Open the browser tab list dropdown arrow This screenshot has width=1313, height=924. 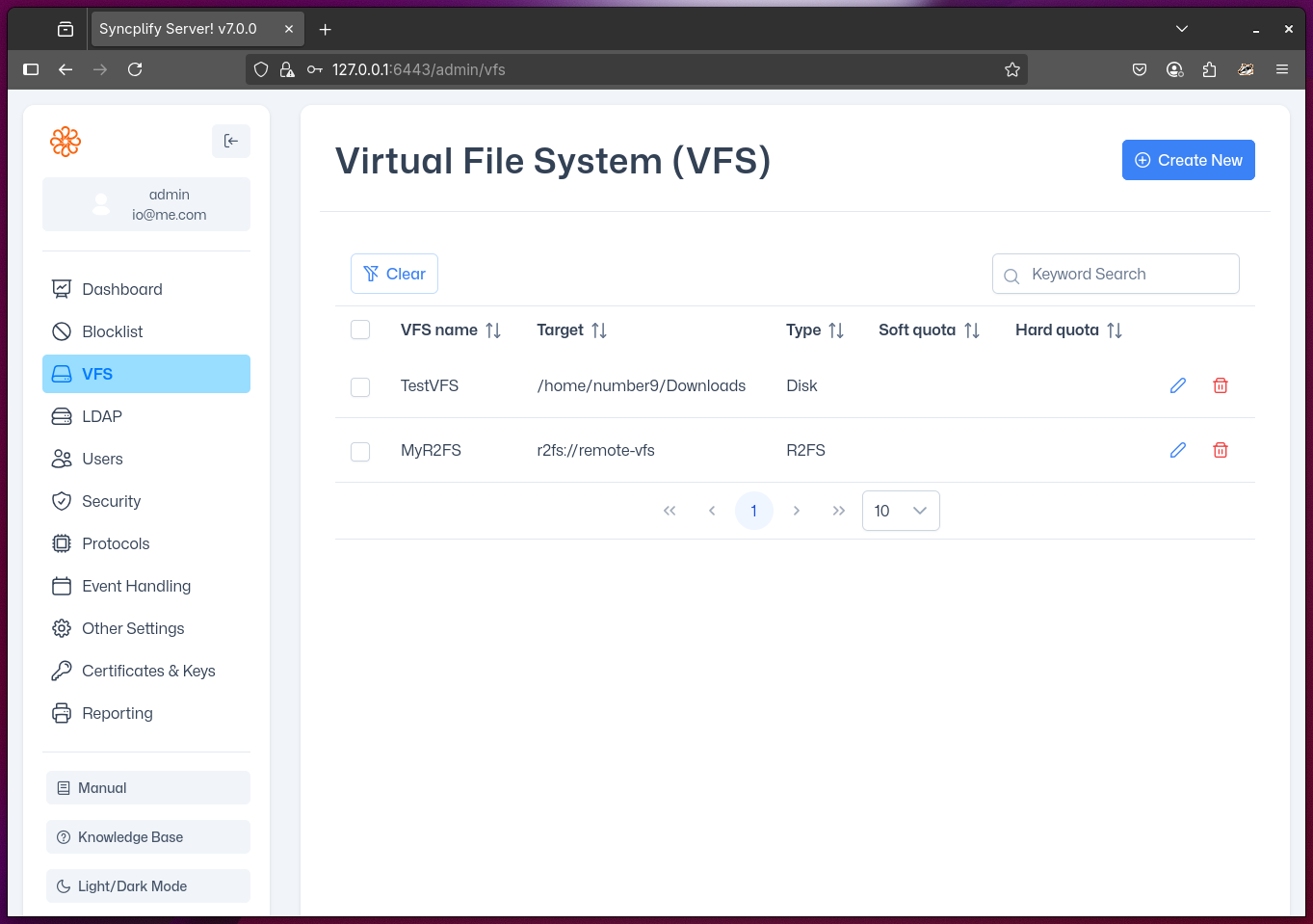1182,29
